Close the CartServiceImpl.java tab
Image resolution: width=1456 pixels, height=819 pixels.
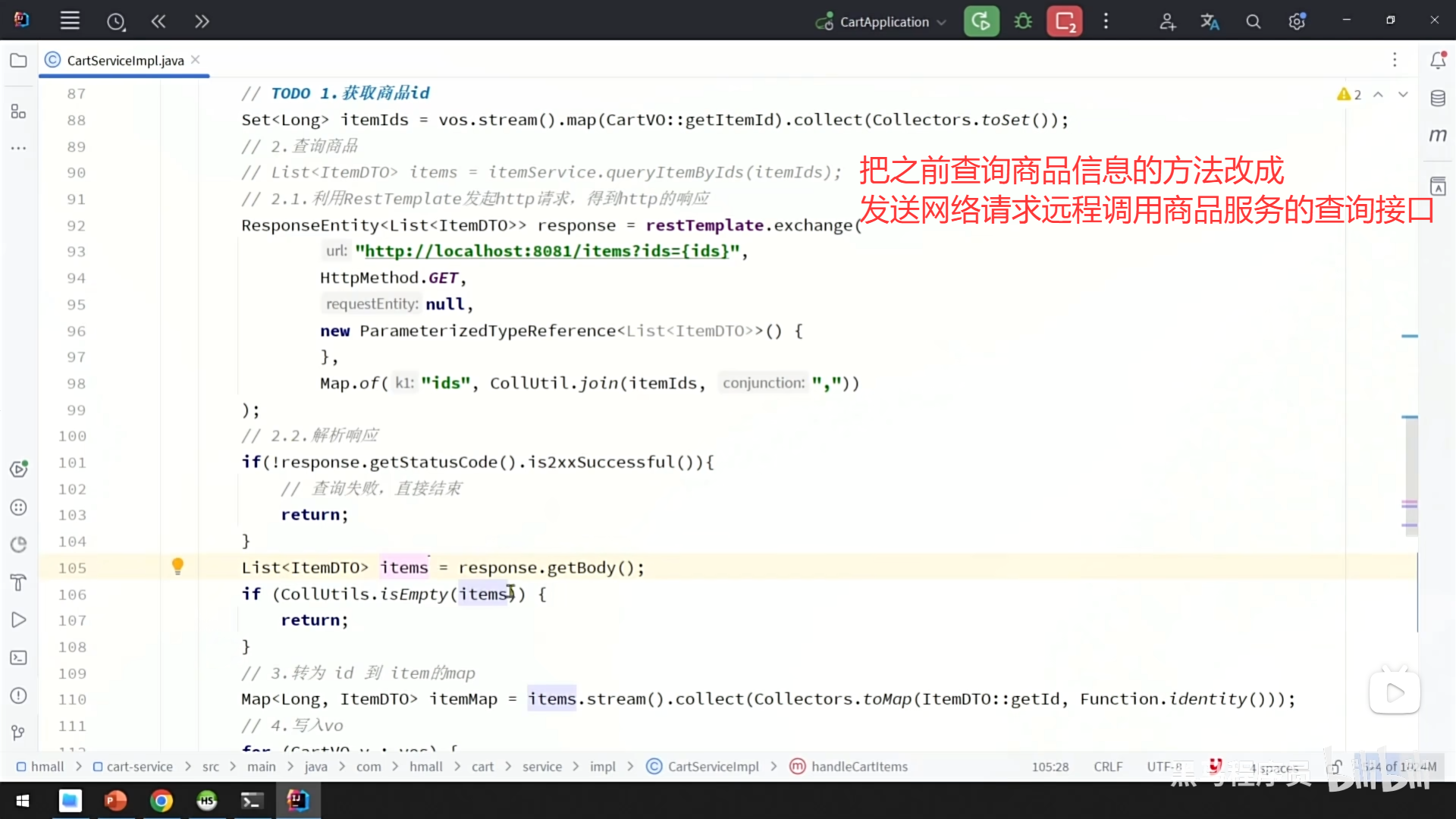(x=196, y=60)
